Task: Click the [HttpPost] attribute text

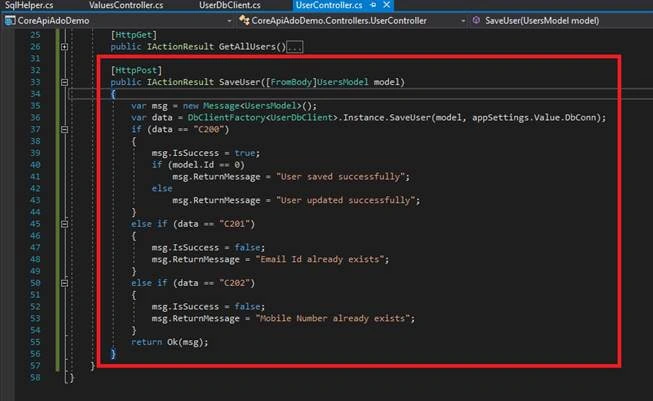Action: [x=136, y=70]
